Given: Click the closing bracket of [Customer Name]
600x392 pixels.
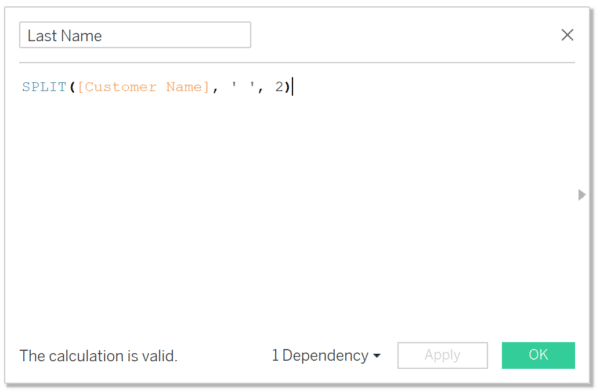Looking at the screenshot, I should click(x=206, y=87).
